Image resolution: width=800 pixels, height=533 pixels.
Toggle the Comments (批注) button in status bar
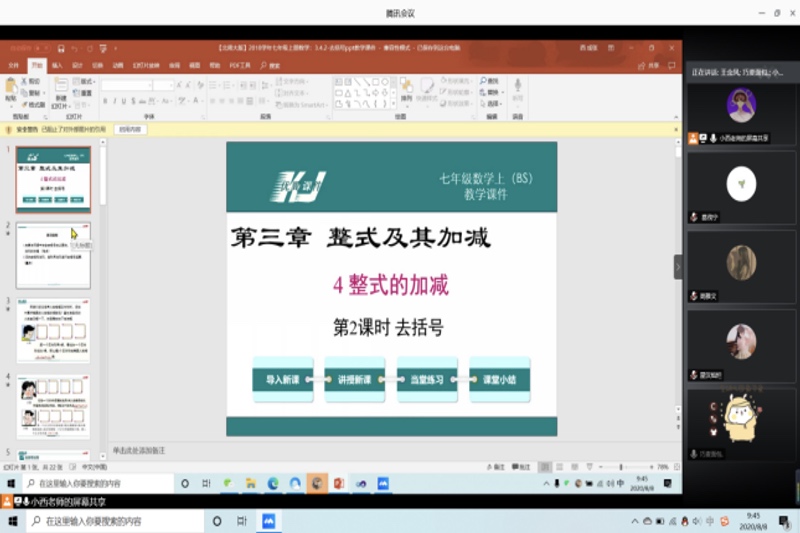521,467
